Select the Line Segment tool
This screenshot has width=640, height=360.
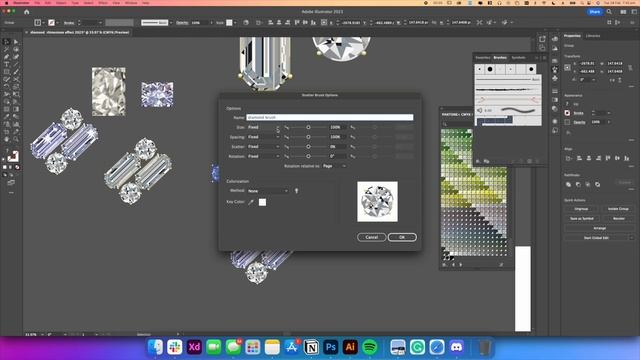(16, 64)
